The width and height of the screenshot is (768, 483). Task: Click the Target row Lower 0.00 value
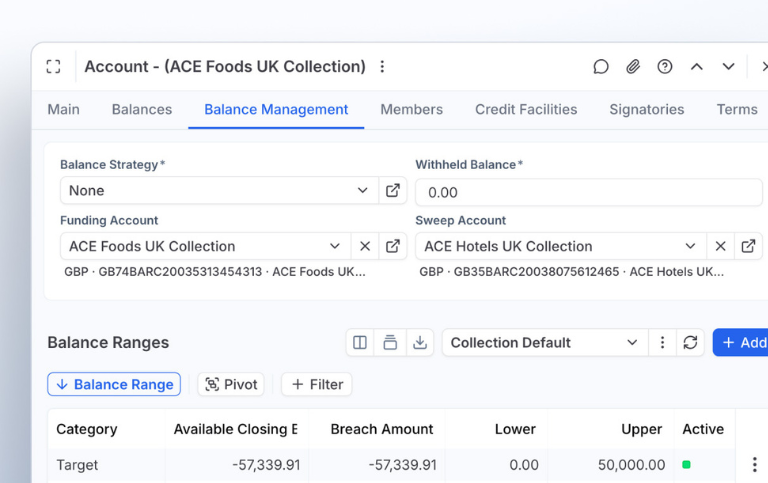pos(524,464)
